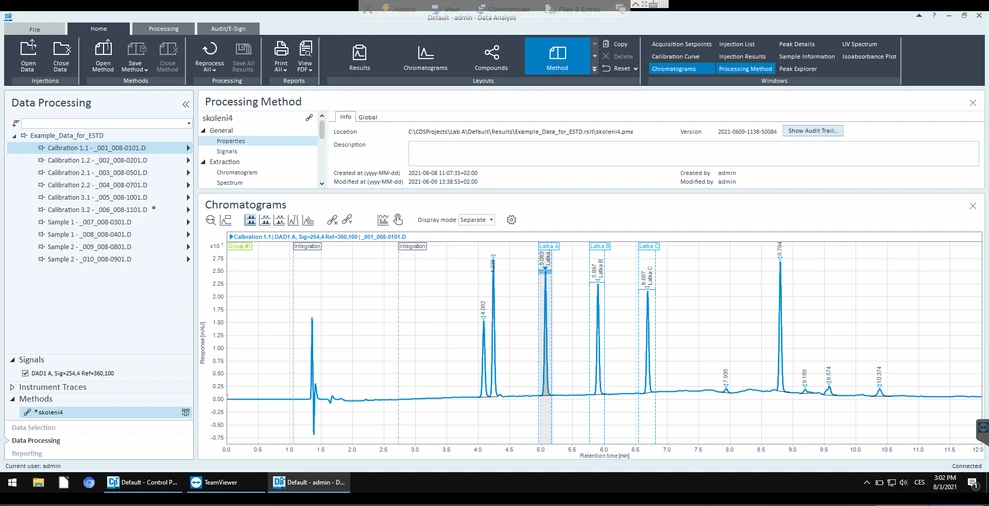Click the Show Audit Trail button
The image size is (989, 506).
tap(813, 131)
